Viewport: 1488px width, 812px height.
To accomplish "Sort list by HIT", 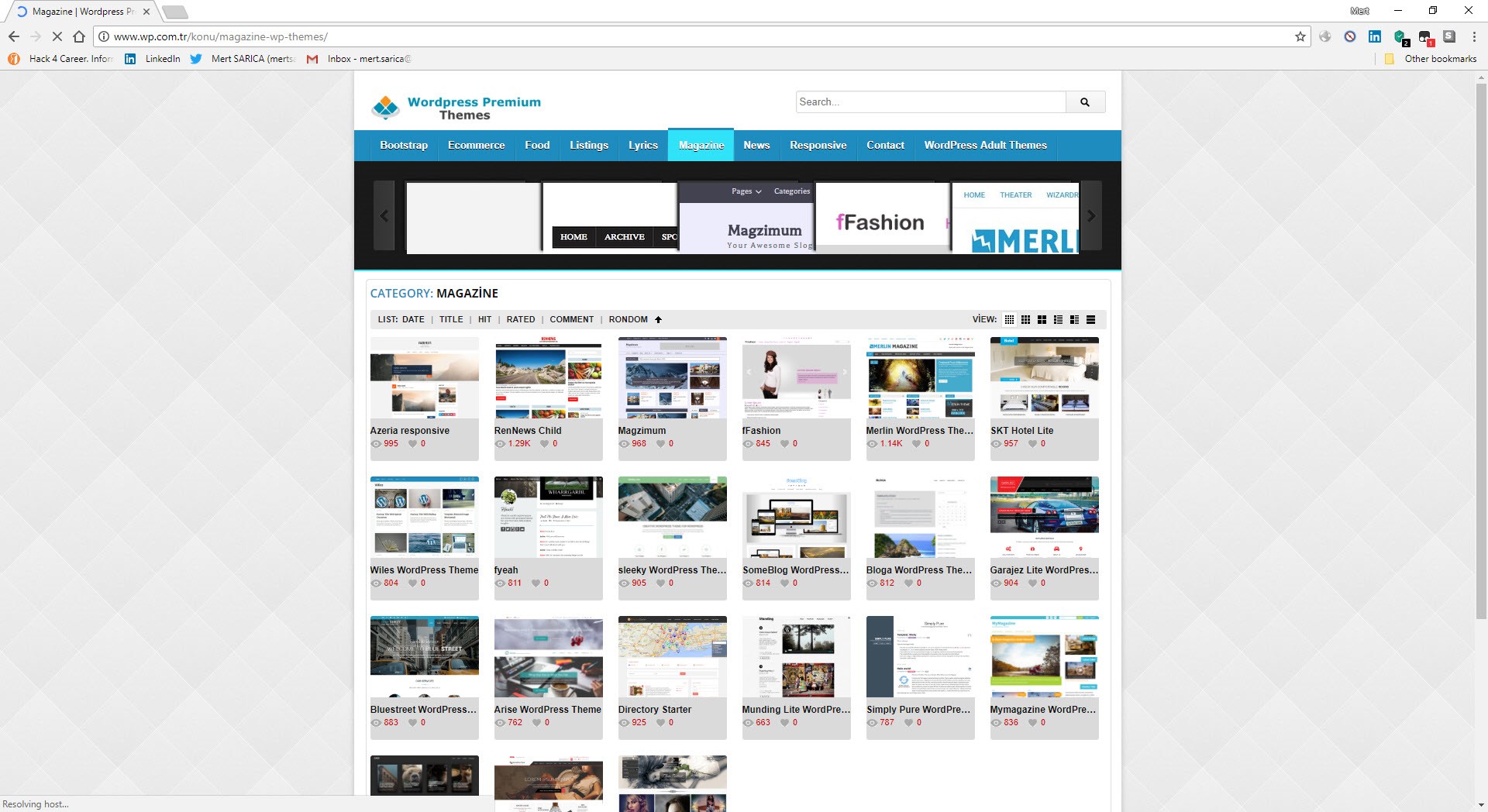I will [x=485, y=319].
